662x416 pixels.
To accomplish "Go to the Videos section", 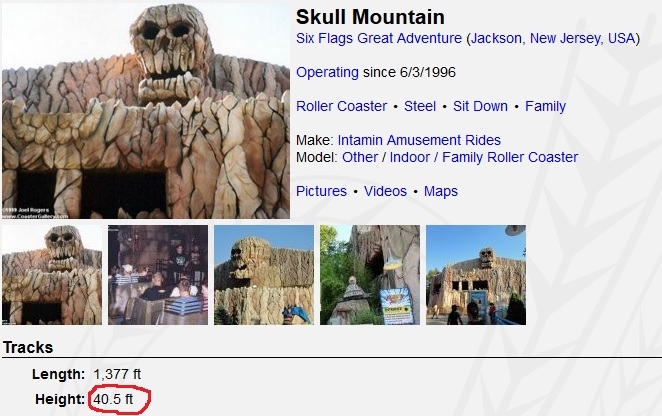I will (385, 191).
